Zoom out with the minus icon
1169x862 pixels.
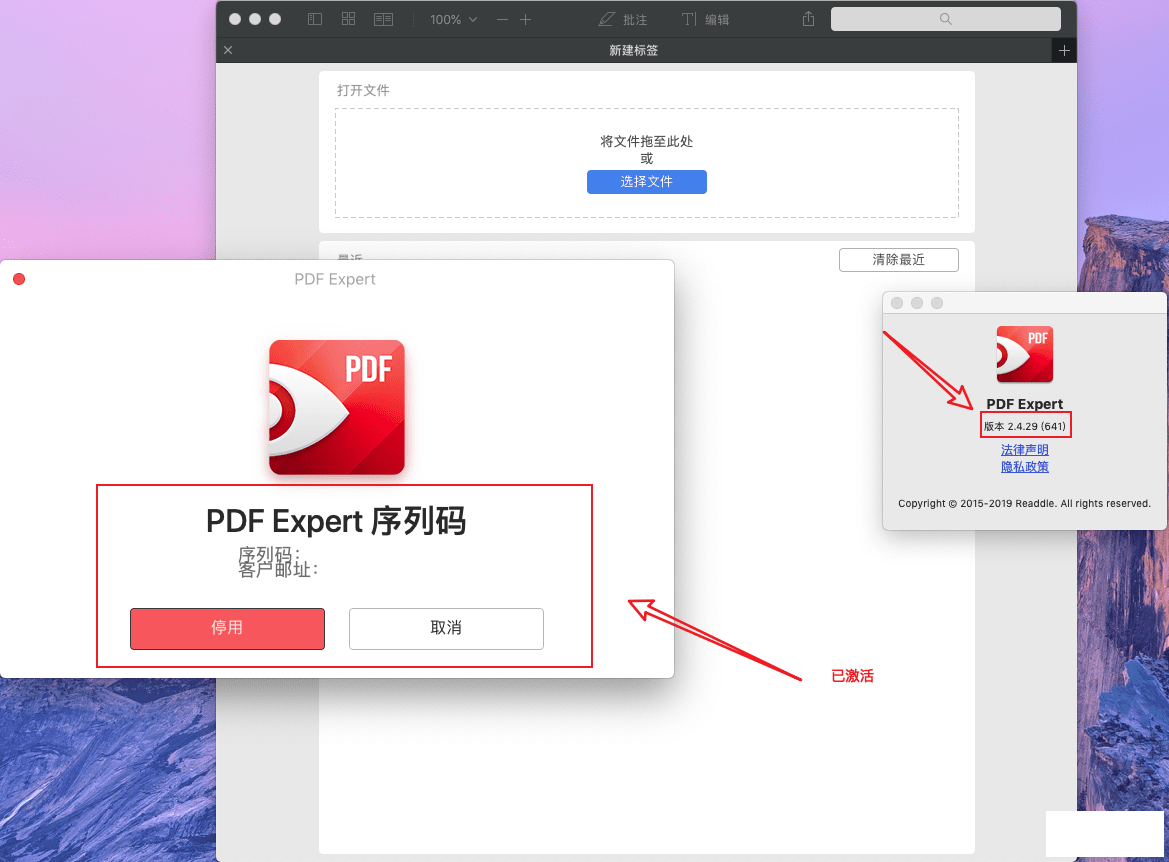[x=502, y=19]
